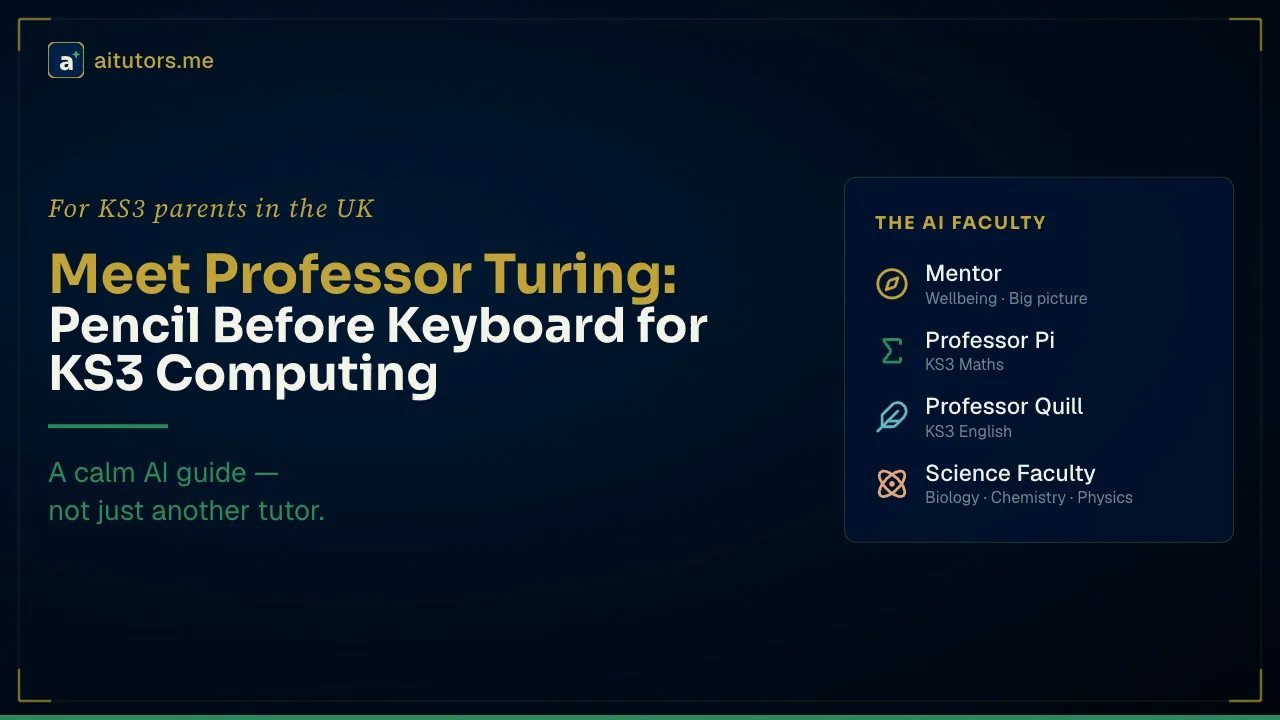
Task: Click the "Meet Professor Turing:" gold headline
Action: (363, 274)
